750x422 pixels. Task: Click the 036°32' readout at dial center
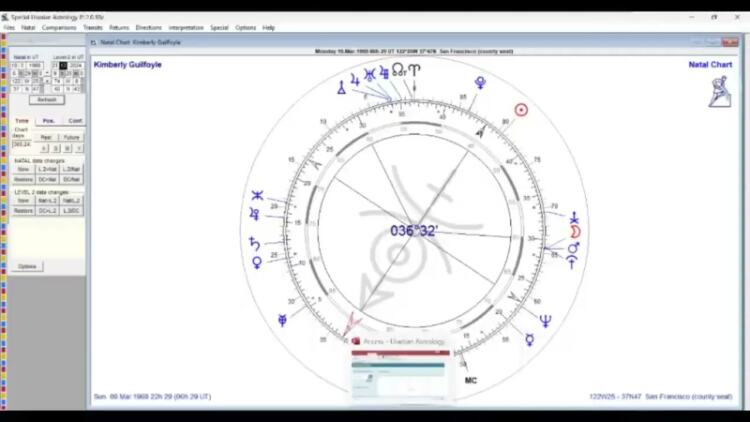click(x=414, y=231)
